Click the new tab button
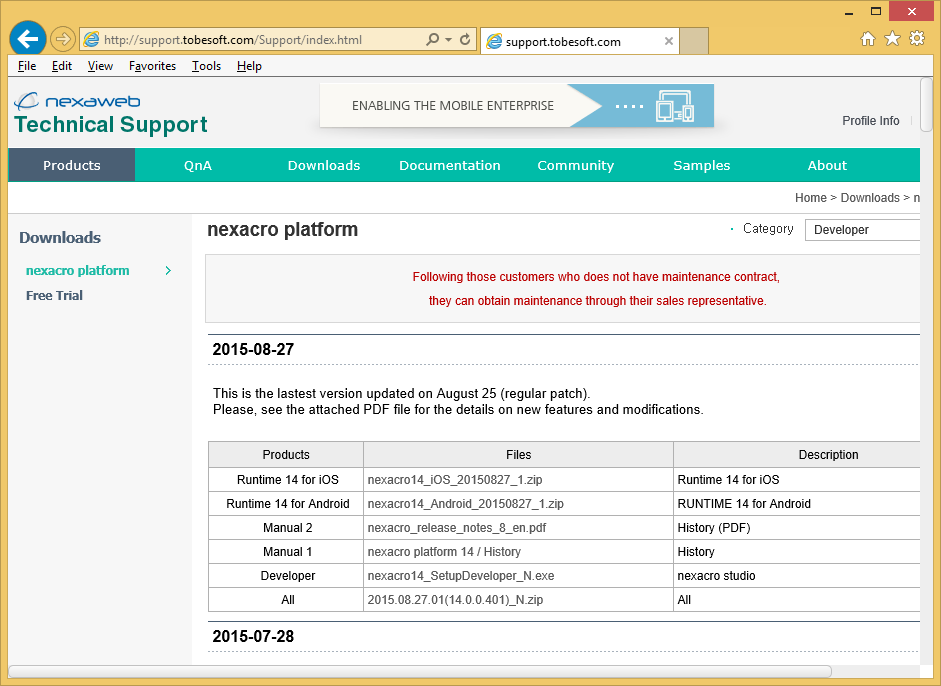Image resolution: width=941 pixels, height=686 pixels. pyautogui.click(x=694, y=41)
